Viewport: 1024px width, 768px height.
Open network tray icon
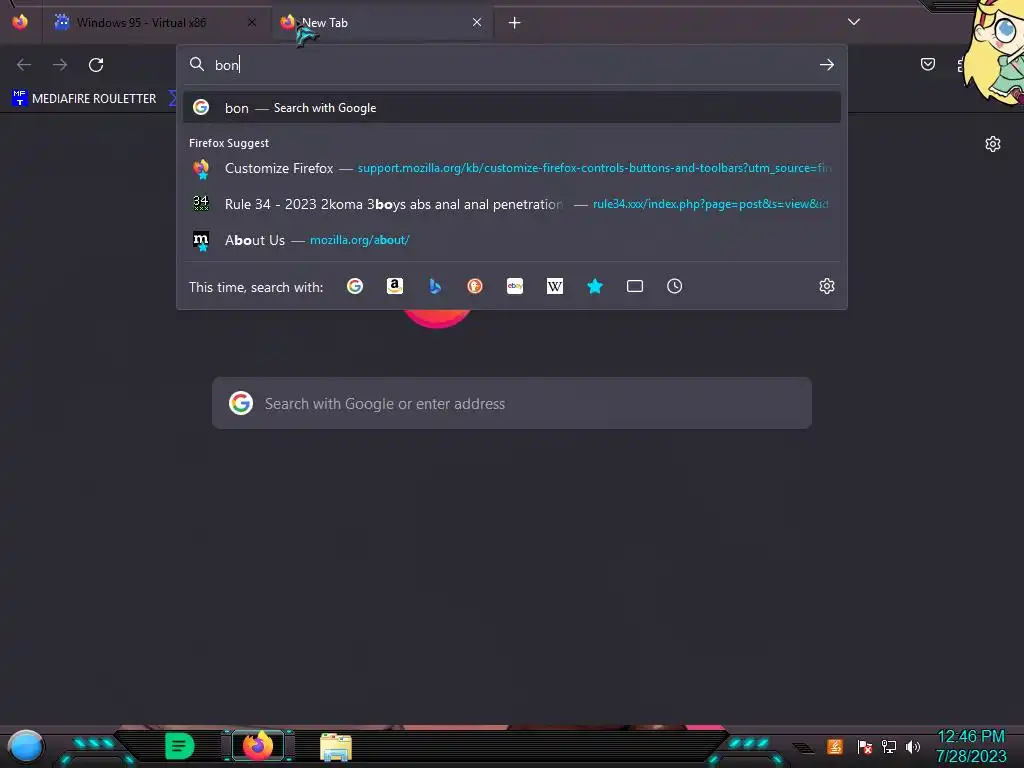[x=889, y=746]
